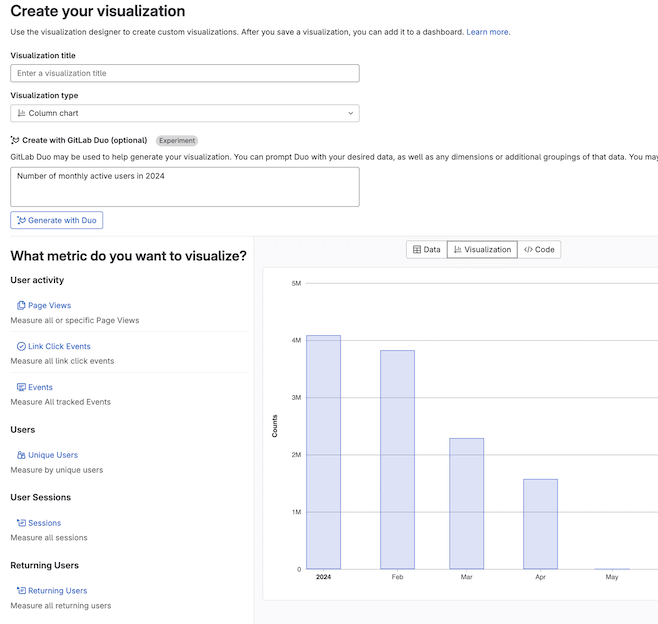Screen dimensions: 658x624
Task: Click the Events metric icon
Action: [21, 387]
